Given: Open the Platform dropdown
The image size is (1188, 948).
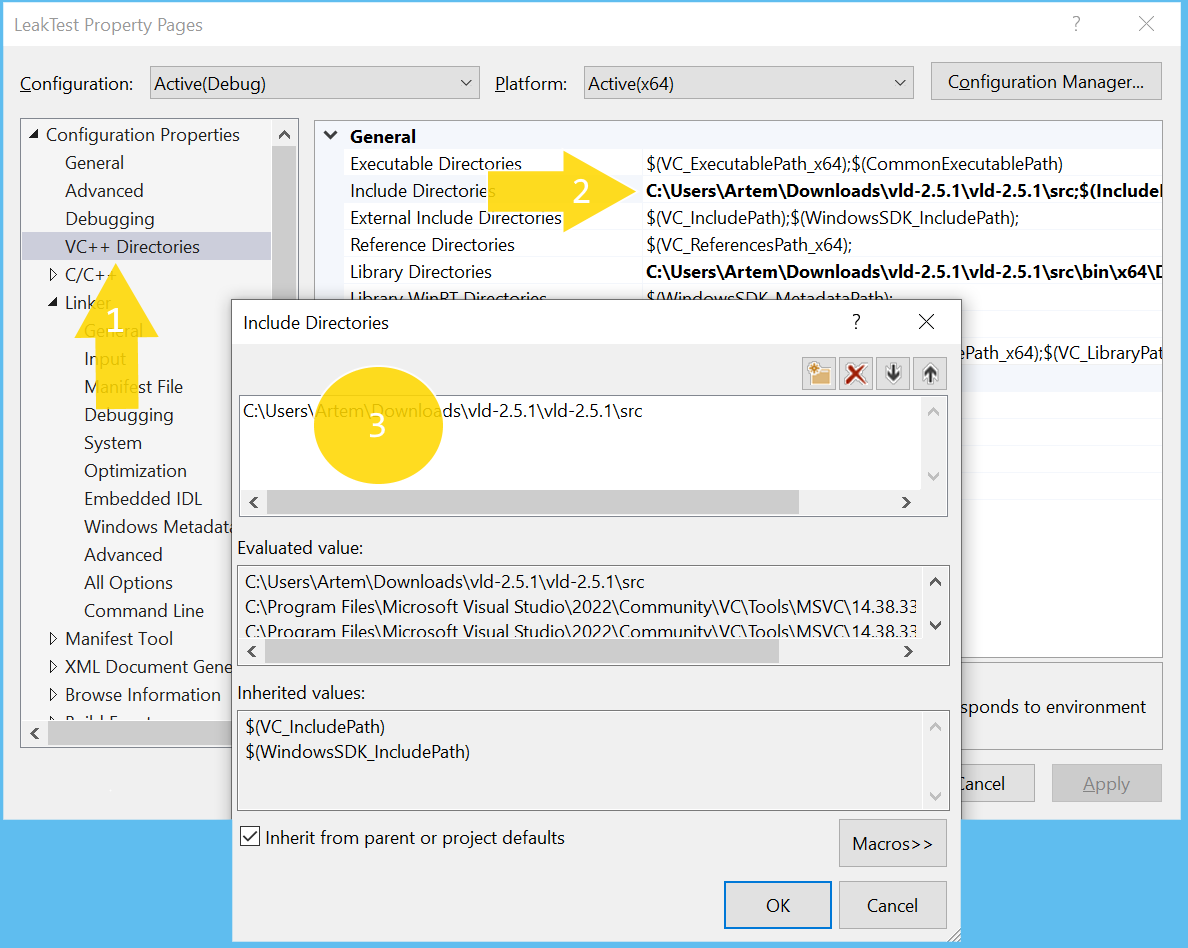Looking at the screenshot, I should click(899, 83).
